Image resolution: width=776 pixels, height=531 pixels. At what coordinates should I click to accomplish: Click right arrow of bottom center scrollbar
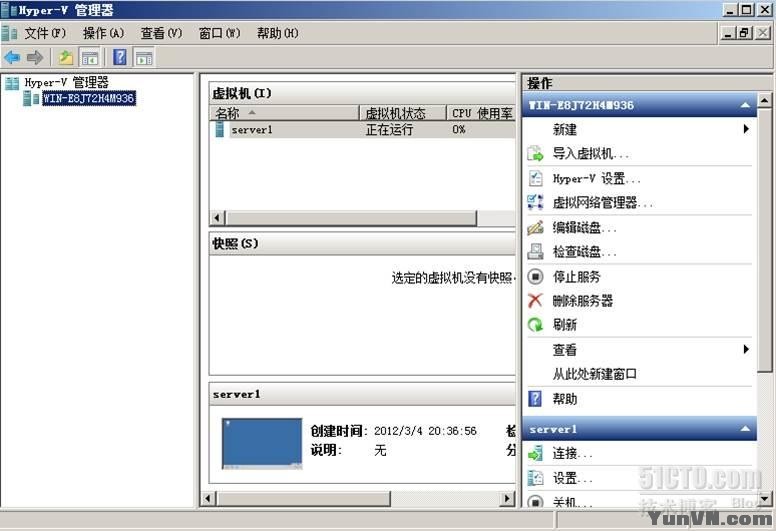pos(507,498)
